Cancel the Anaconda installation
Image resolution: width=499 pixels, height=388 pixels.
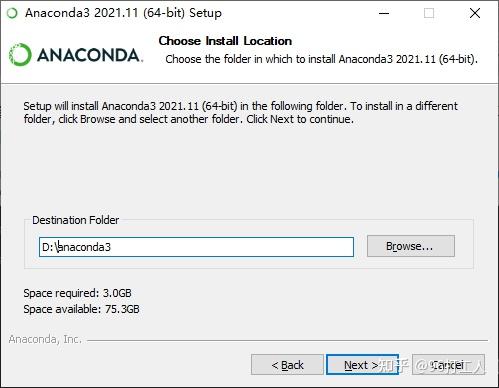(448, 365)
